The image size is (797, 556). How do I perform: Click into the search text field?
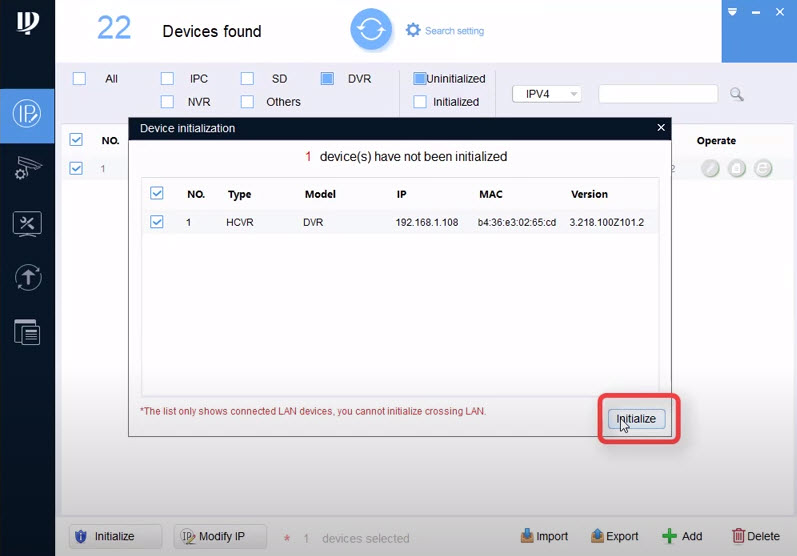pyautogui.click(x=657, y=94)
